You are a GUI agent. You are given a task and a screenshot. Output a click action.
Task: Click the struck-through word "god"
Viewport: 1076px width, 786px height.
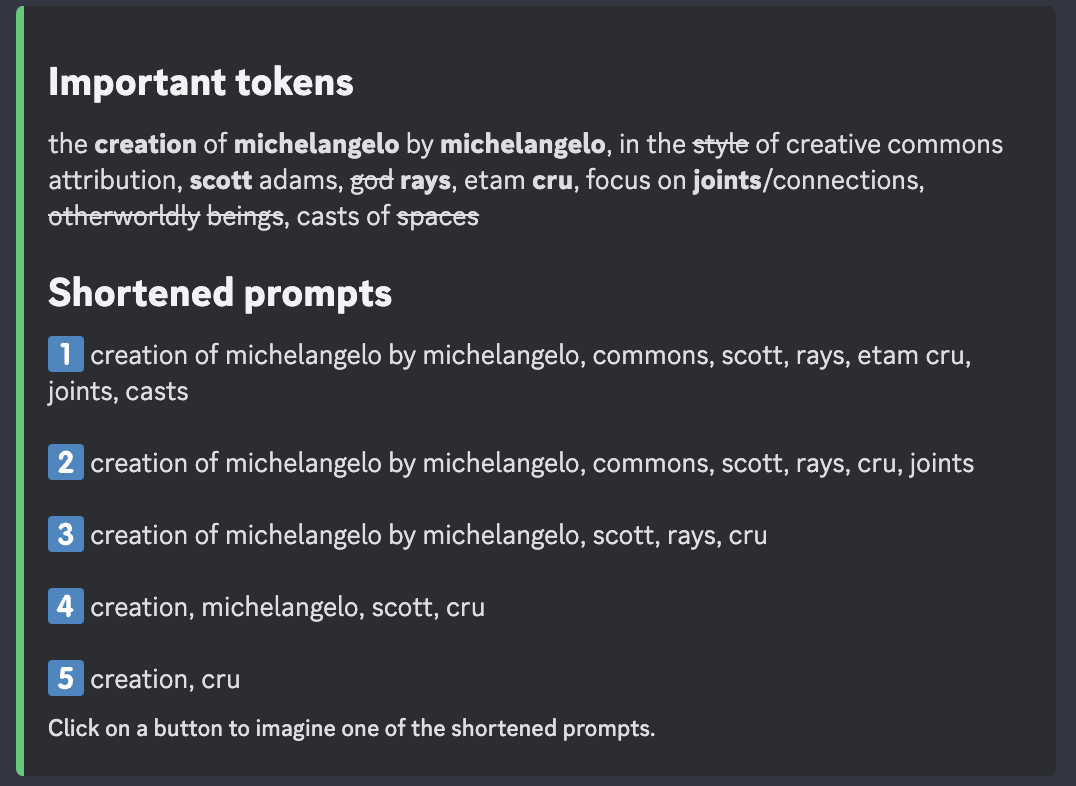tap(371, 180)
